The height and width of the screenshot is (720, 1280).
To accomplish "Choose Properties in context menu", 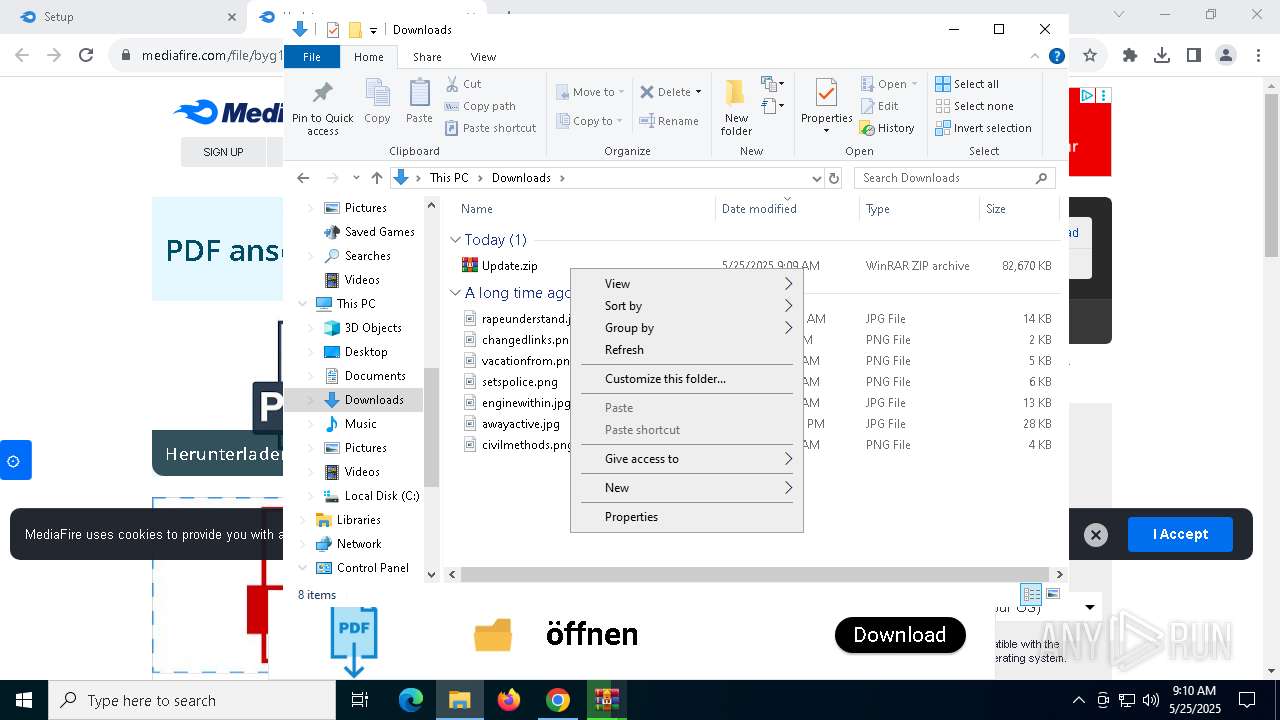I will click(x=687, y=517).
